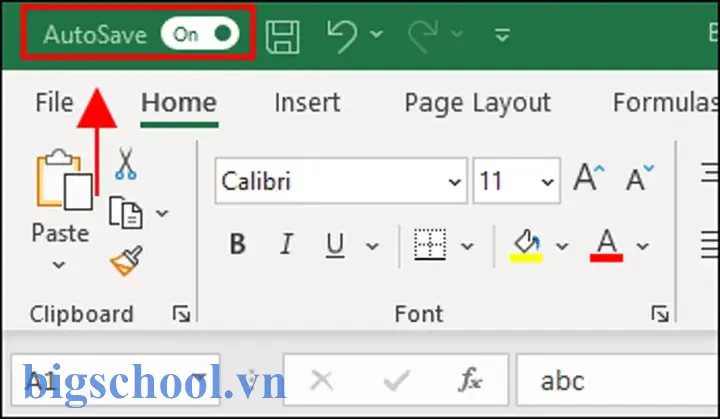Open the Fill Color dropdown arrow

click(x=562, y=246)
